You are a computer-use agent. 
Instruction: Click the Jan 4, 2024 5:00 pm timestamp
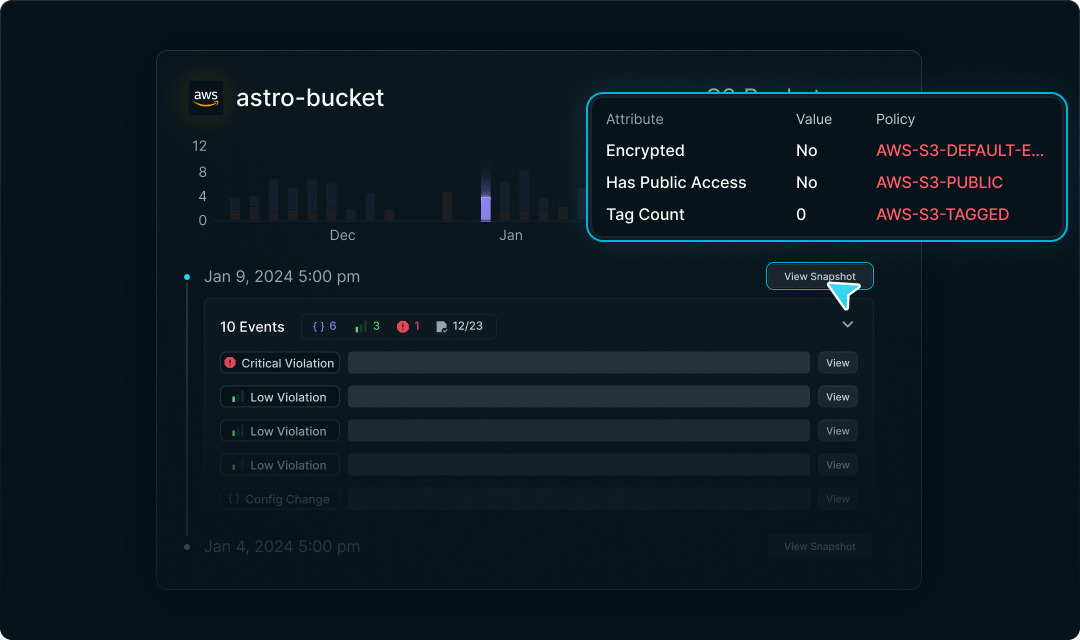point(282,546)
